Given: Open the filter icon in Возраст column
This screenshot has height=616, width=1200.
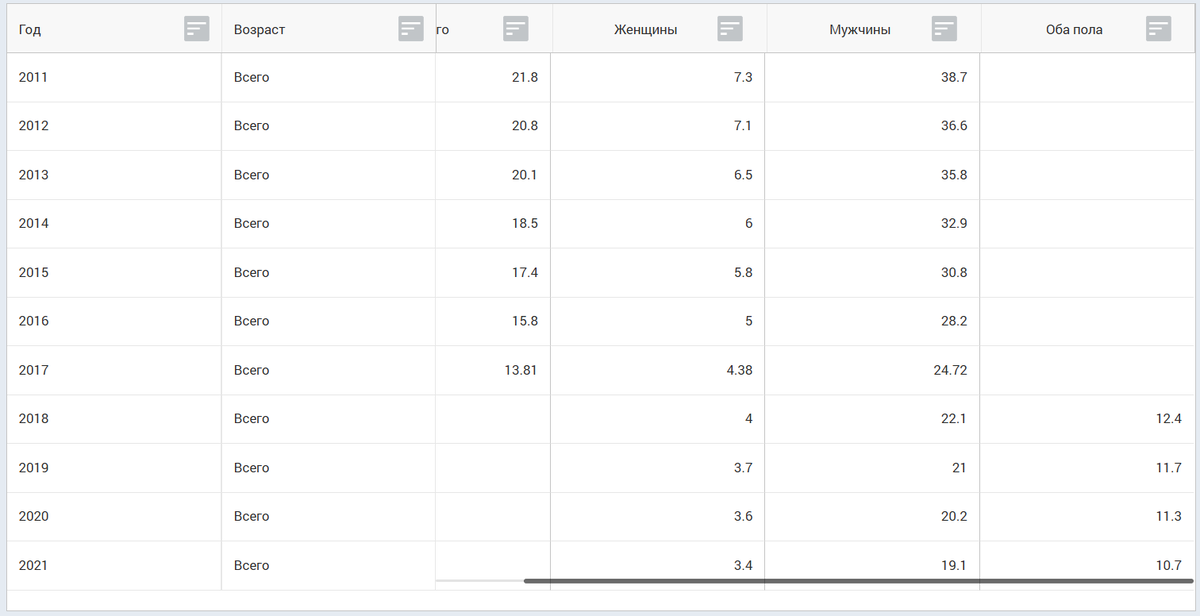Looking at the screenshot, I should [411, 29].
